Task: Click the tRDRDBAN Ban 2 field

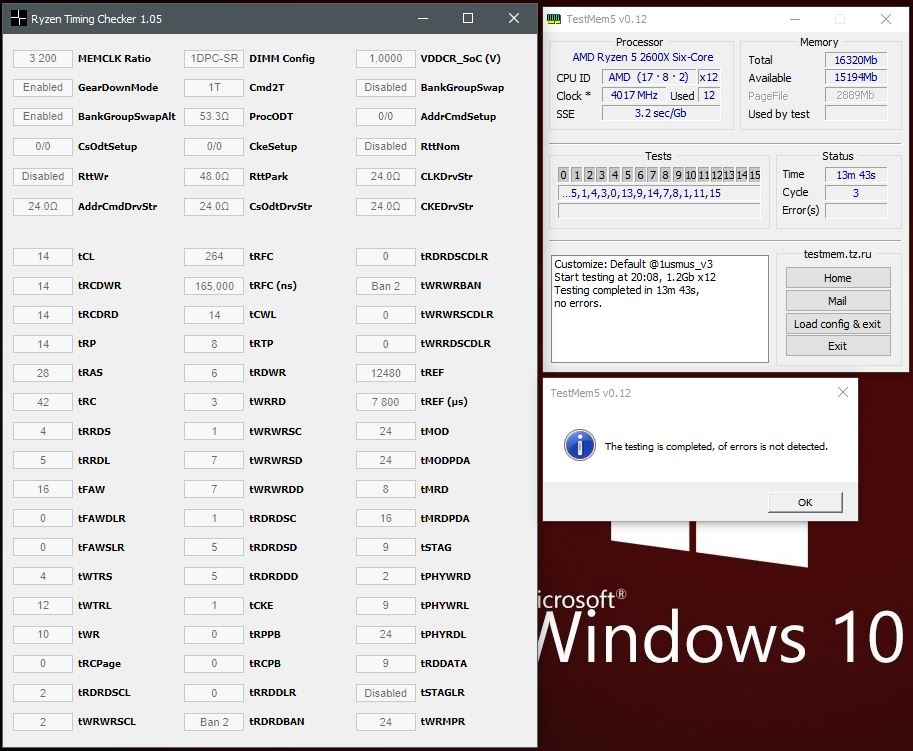Action: pyautogui.click(x=214, y=722)
